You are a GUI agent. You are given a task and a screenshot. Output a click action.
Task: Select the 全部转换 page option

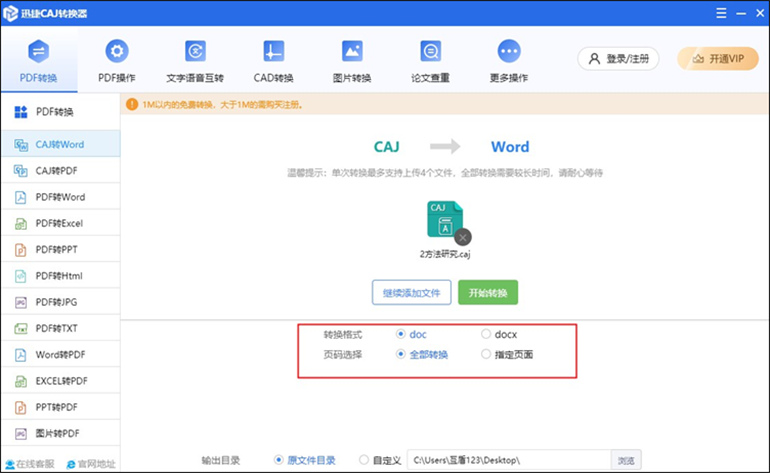[401, 354]
